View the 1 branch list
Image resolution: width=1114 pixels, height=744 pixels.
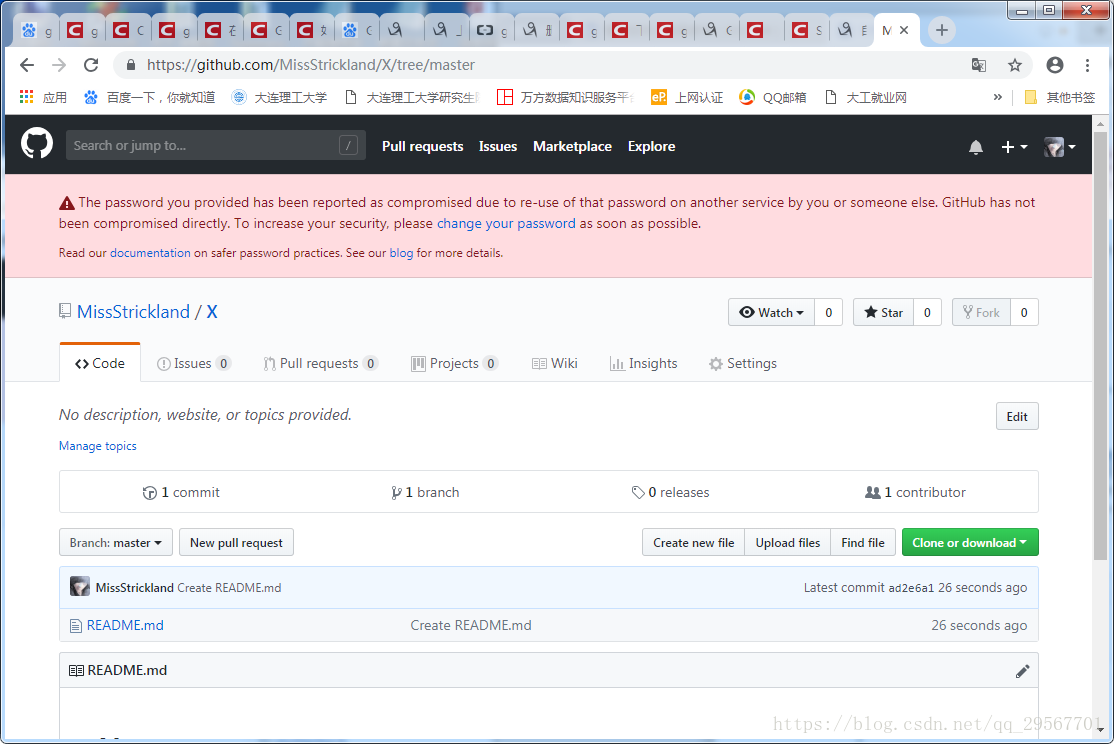pyautogui.click(x=425, y=492)
